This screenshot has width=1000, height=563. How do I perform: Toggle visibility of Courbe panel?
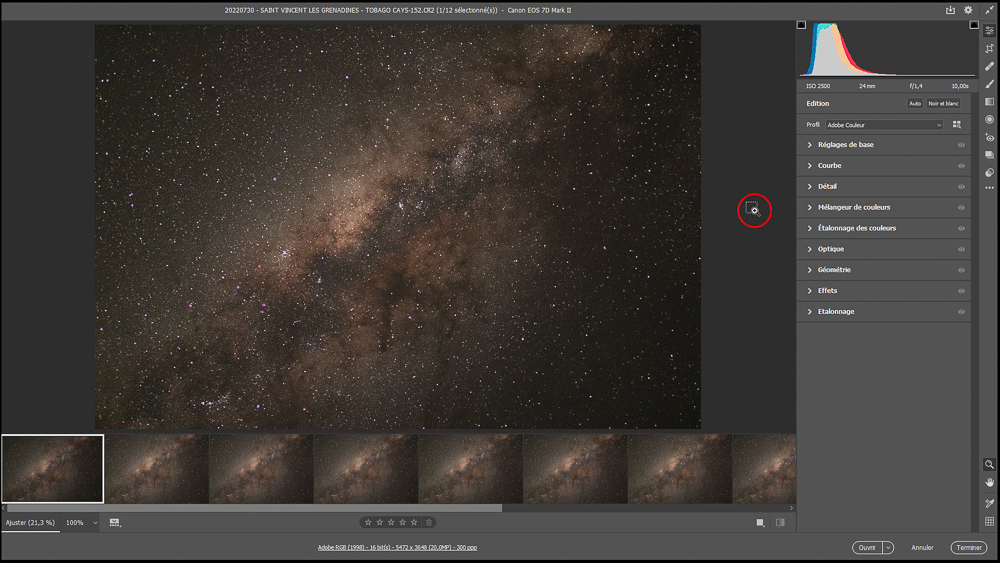tap(961, 166)
